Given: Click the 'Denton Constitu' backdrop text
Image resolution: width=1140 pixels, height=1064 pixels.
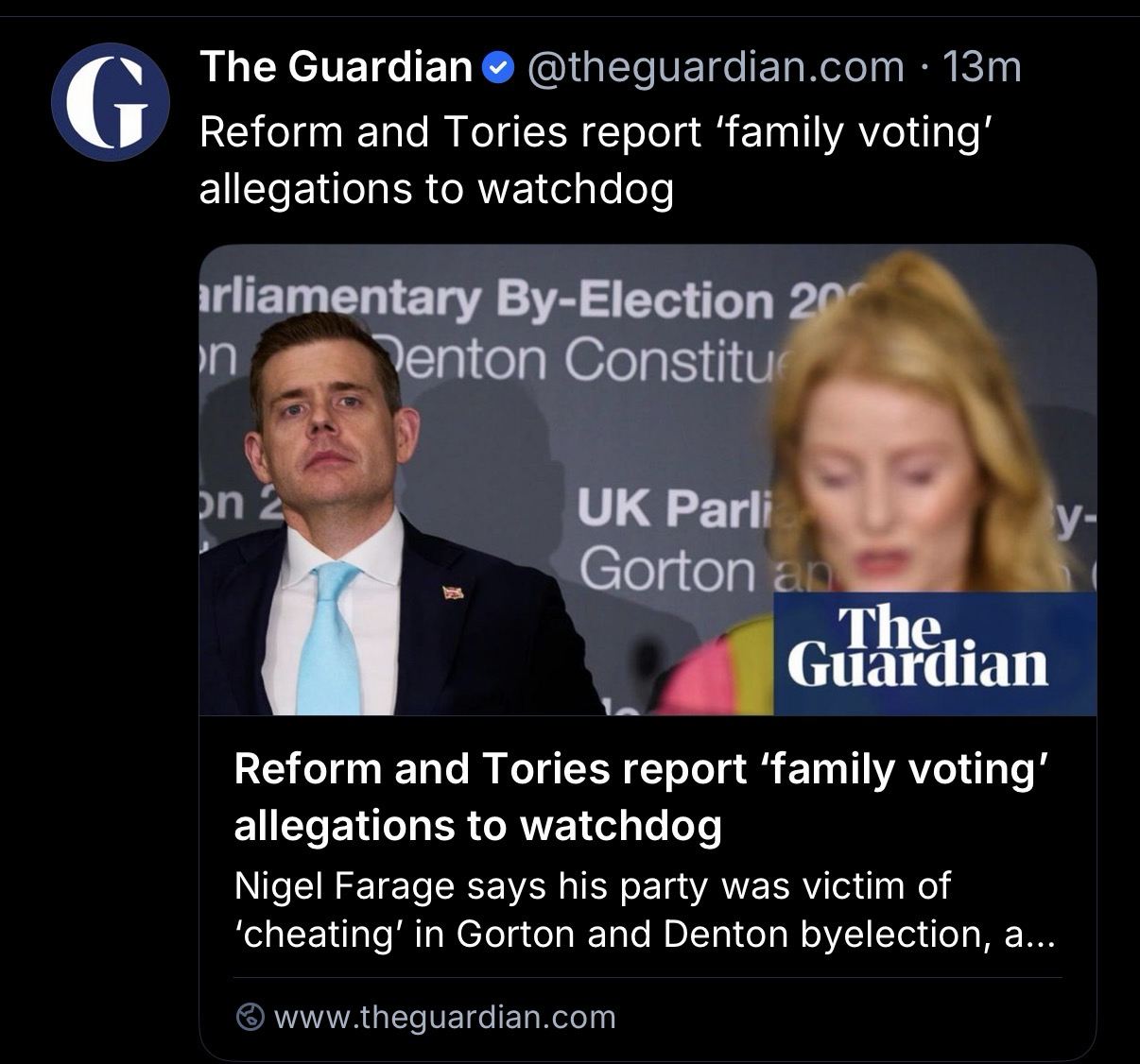Looking at the screenshot, I should [x=577, y=357].
